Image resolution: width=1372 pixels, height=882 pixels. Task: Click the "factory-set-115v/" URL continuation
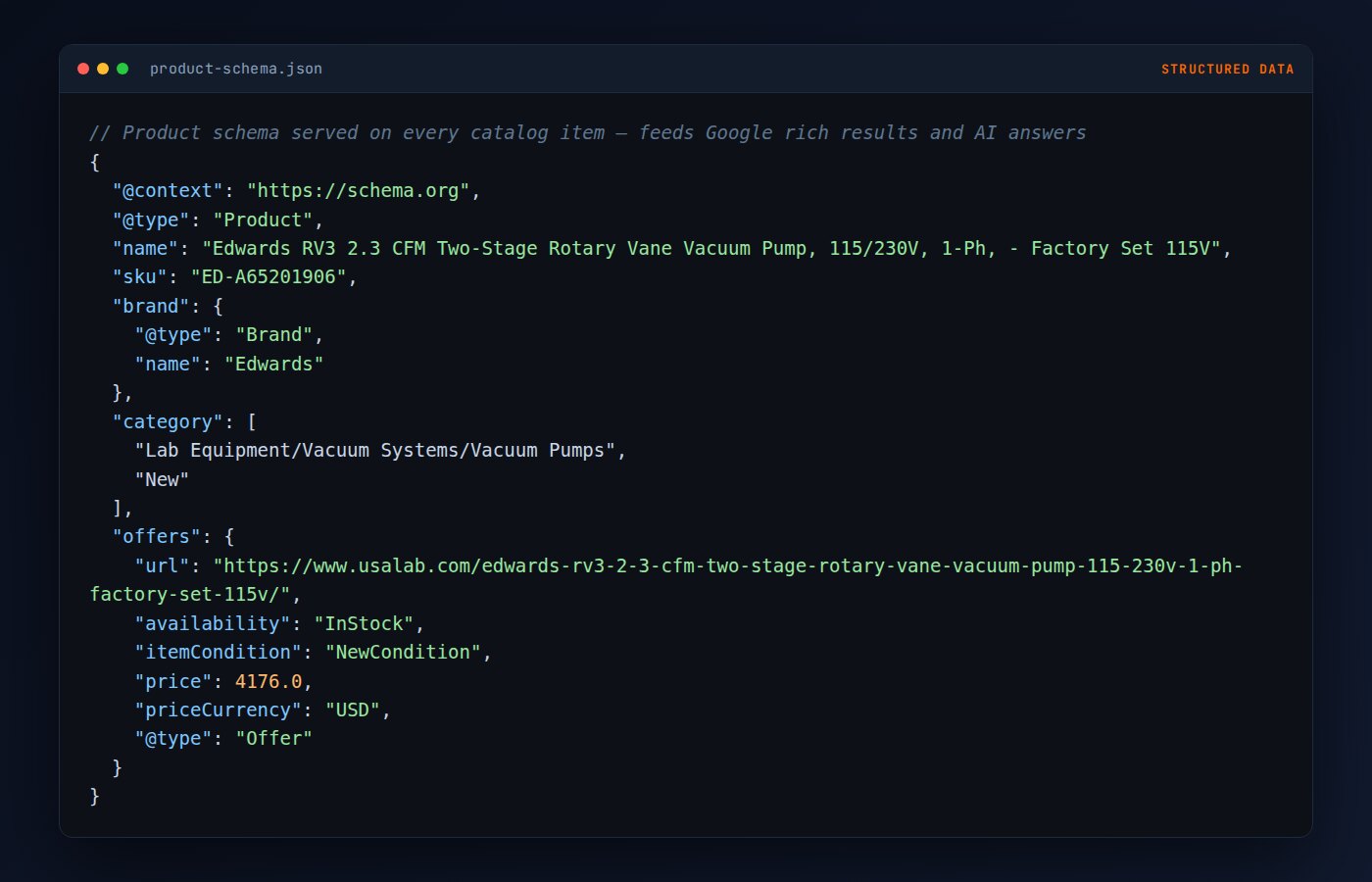(190, 594)
